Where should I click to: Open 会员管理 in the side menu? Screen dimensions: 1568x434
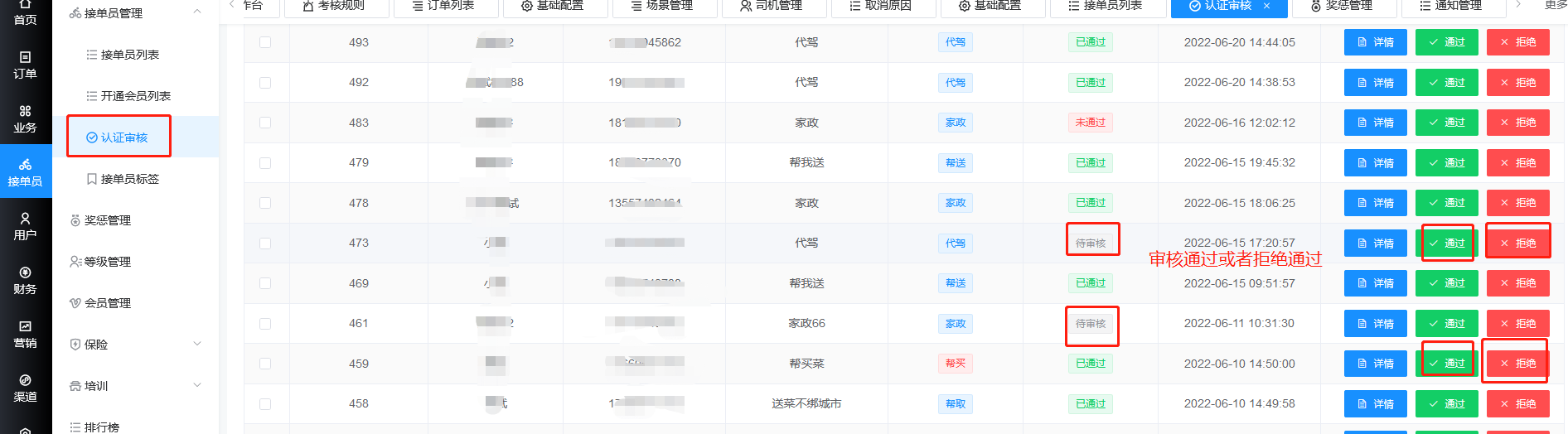pos(100,303)
